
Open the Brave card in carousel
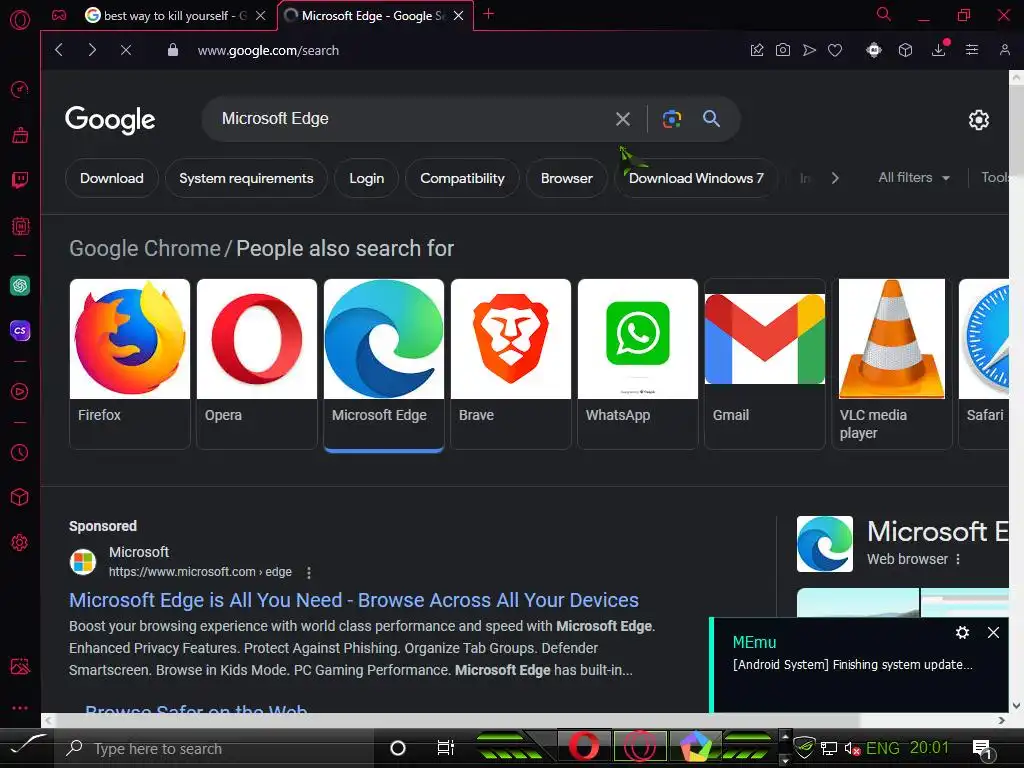(511, 364)
